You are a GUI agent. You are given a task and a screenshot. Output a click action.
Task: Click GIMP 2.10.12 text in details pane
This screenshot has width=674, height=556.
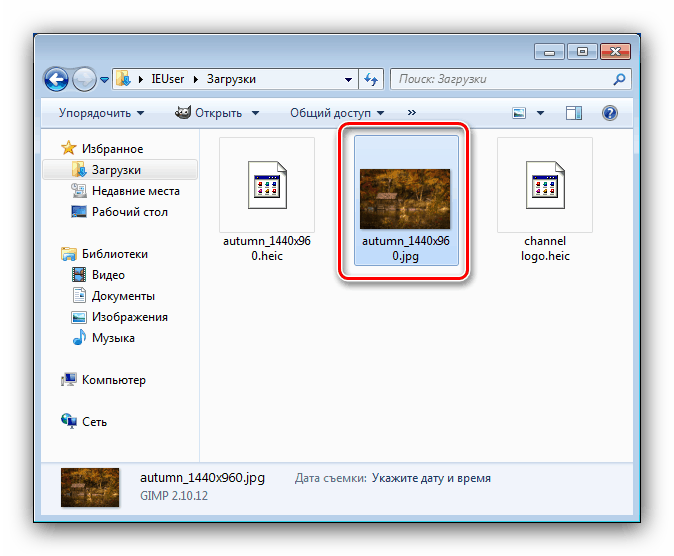pyautogui.click(x=174, y=496)
